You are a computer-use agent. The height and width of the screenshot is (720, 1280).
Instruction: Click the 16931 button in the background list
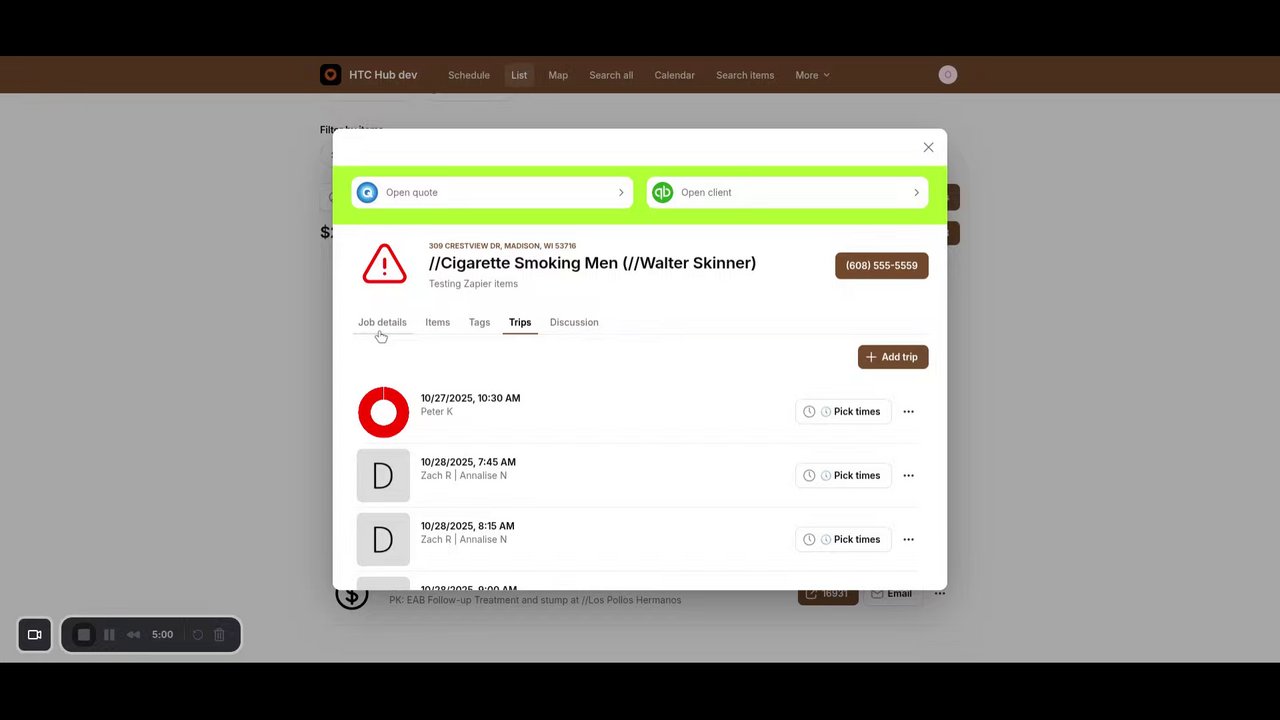pos(828,594)
